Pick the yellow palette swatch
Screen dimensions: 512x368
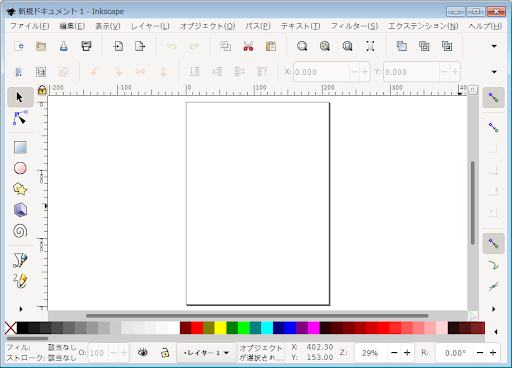click(220, 328)
